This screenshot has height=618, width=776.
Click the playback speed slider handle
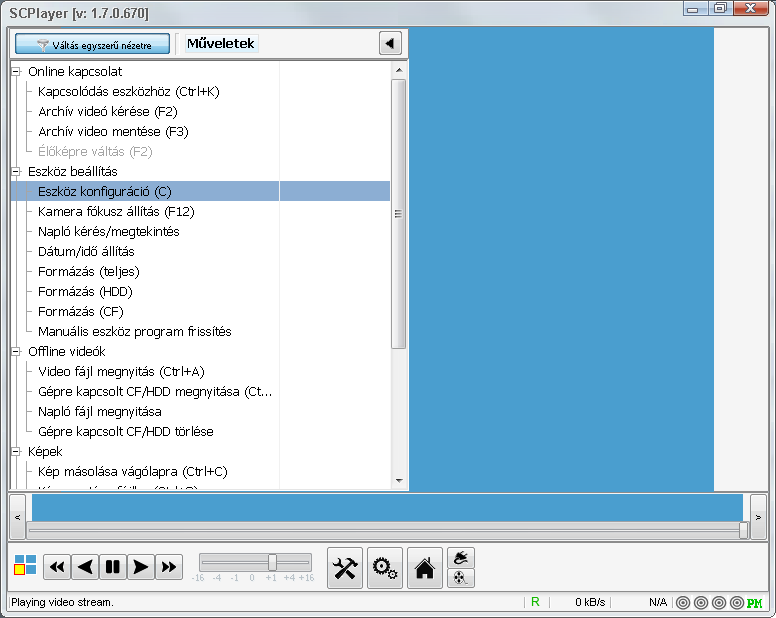pyautogui.click(x=272, y=563)
